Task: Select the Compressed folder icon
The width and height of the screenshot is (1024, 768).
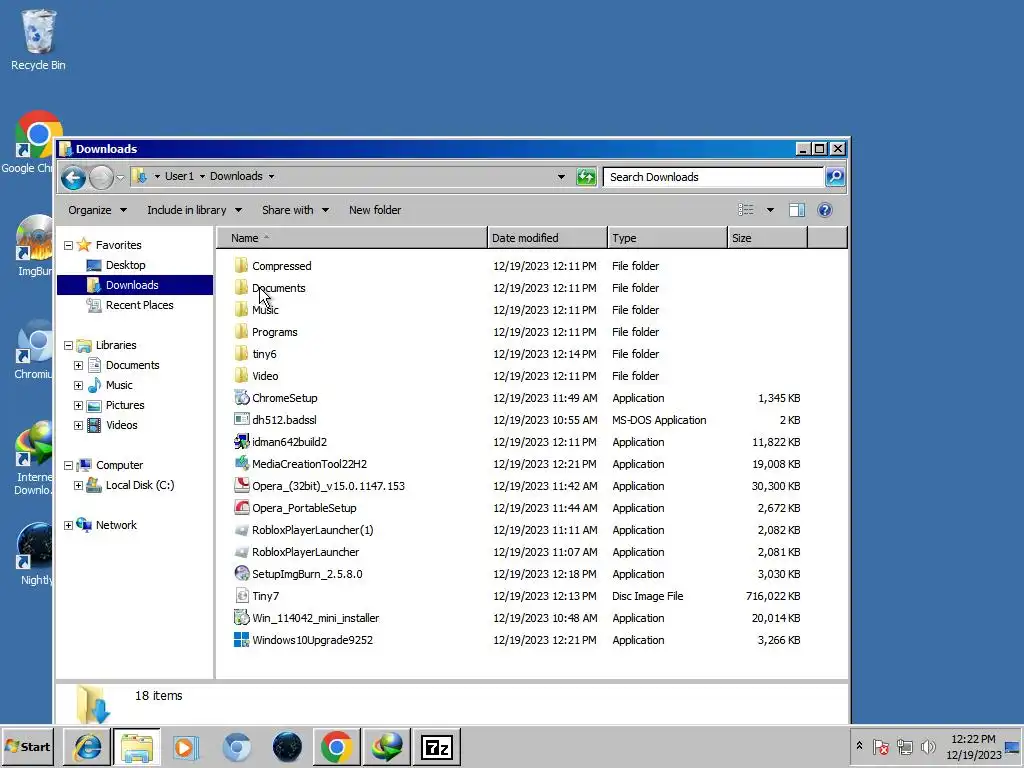Action: (x=242, y=265)
